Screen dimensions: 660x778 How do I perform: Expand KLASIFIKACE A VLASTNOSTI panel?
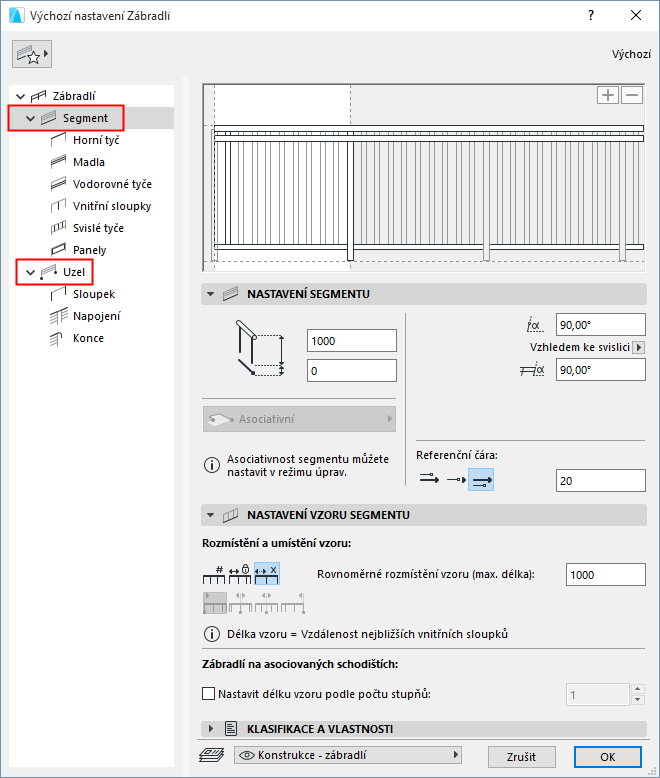[x=210, y=729]
